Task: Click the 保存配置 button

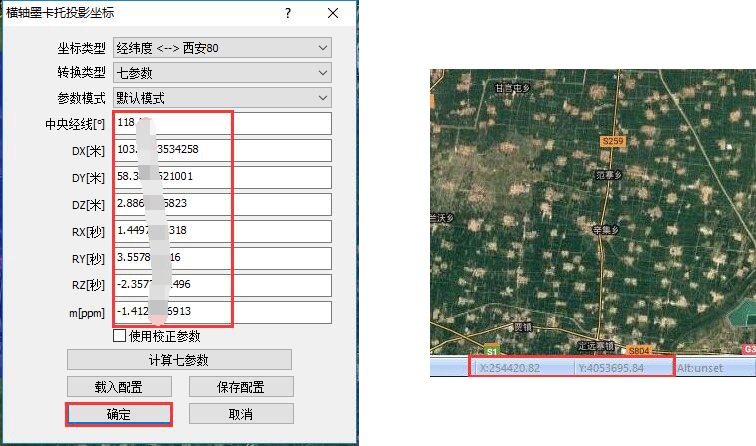Action: click(x=240, y=387)
